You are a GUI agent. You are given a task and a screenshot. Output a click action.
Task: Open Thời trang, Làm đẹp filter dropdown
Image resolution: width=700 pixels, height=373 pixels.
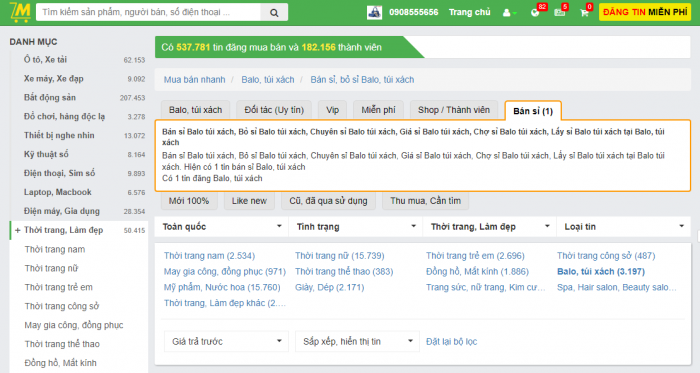[490, 227]
